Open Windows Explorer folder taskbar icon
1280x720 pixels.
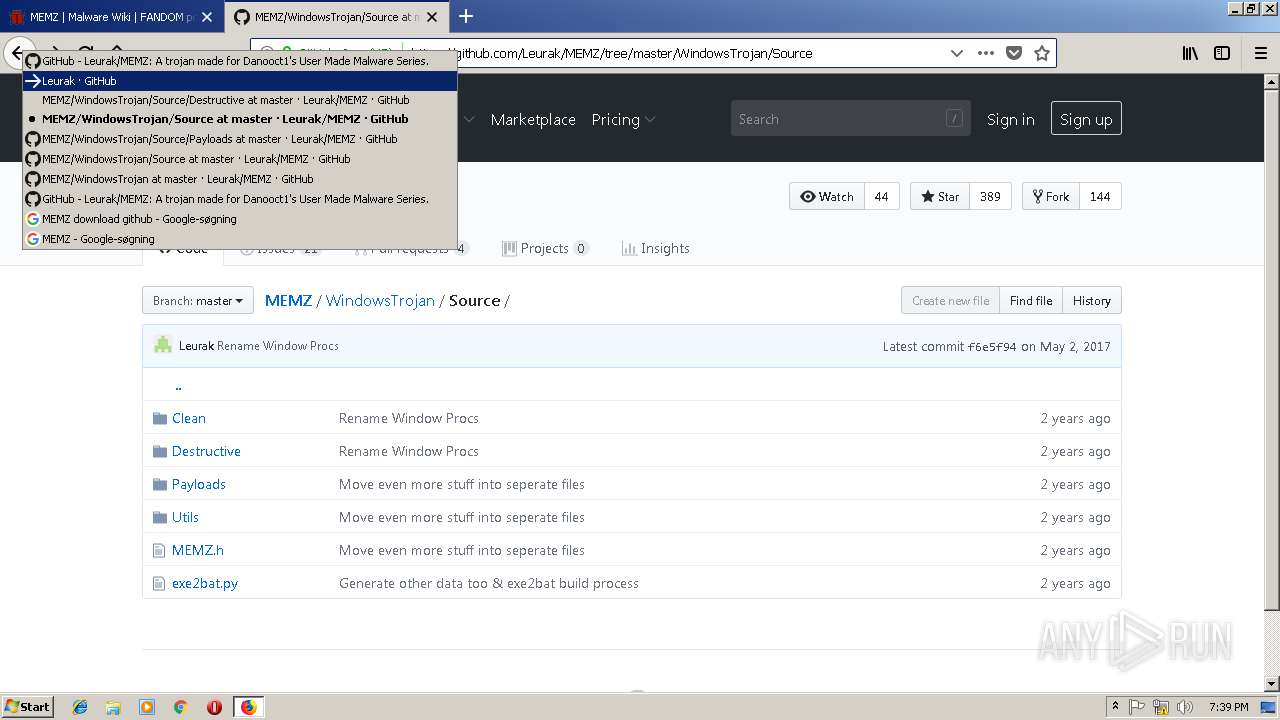point(113,707)
